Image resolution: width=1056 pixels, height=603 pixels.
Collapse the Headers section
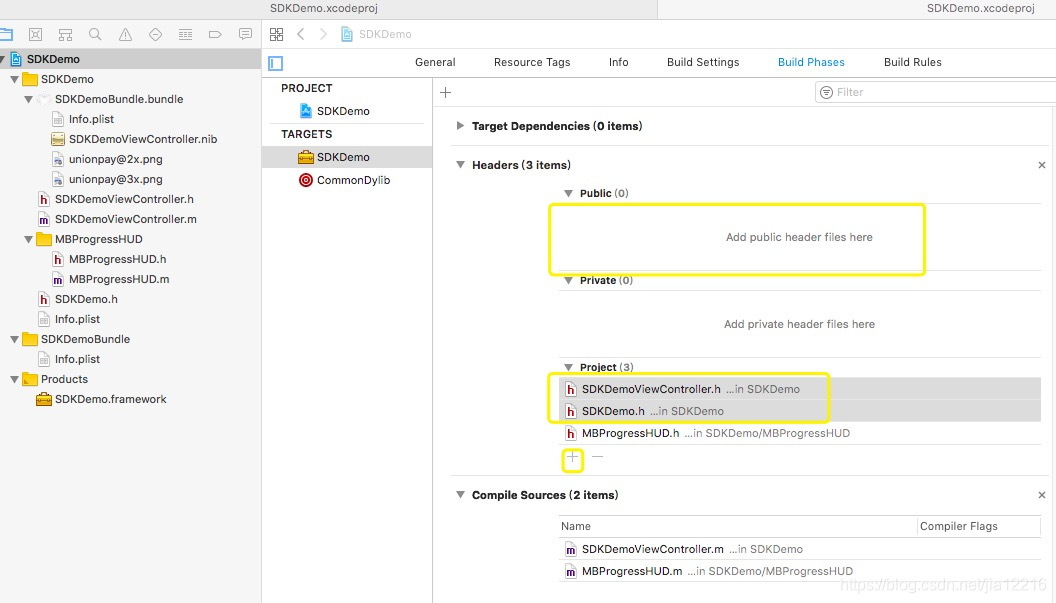[460, 164]
